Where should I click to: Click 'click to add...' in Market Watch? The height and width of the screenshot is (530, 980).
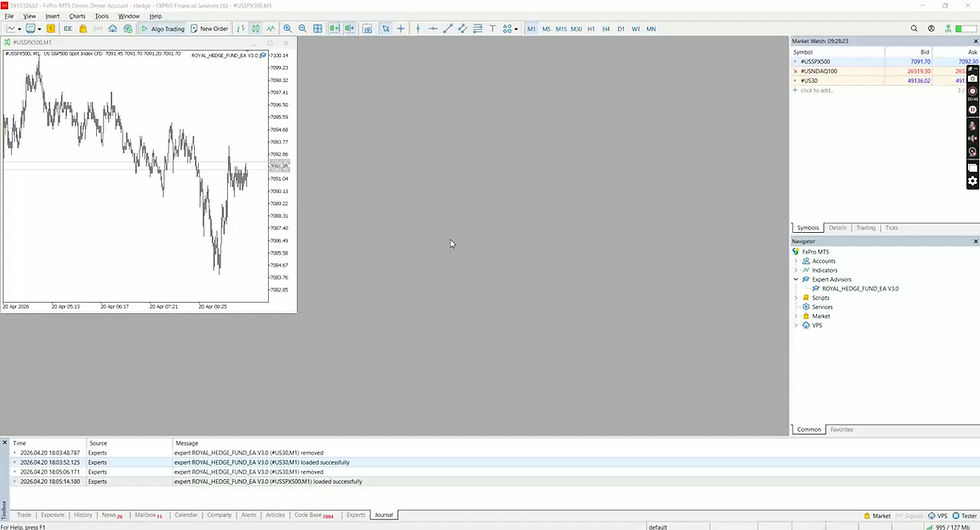[x=817, y=91]
